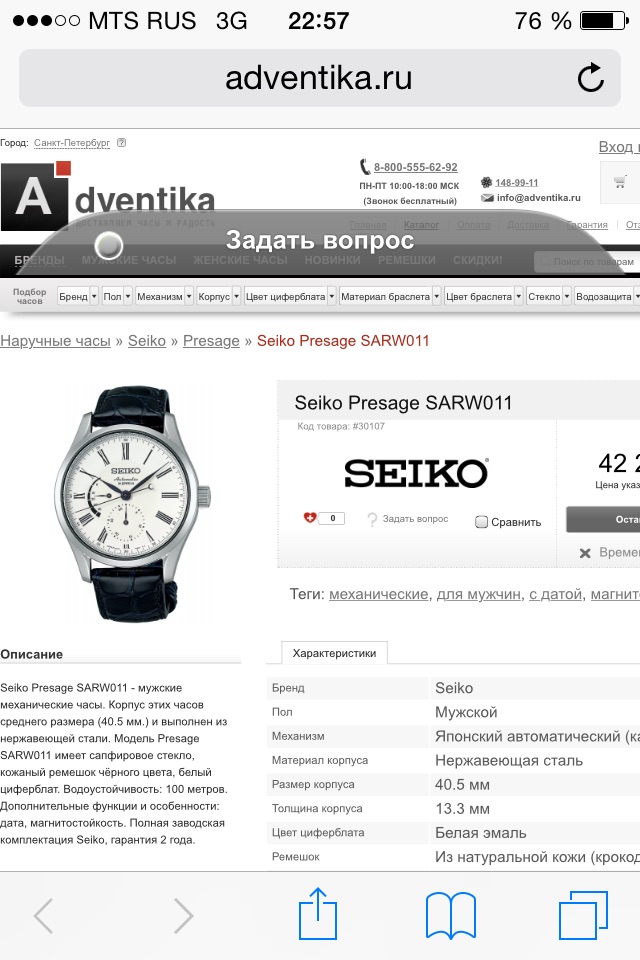Click the Seiko breadcrumb link
The image size is (640, 960).
[147, 341]
